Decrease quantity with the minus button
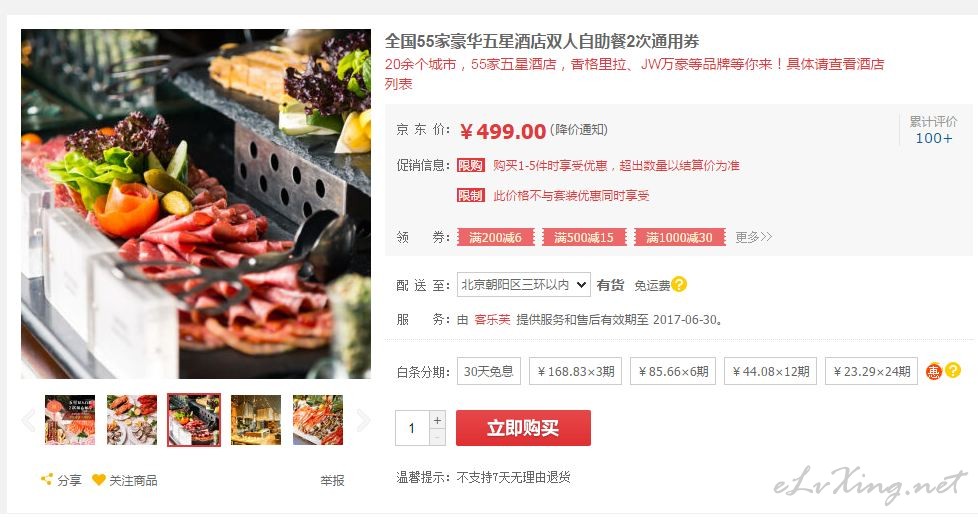Image resolution: width=978 pixels, height=518 pixels. (x=437, y=437)
